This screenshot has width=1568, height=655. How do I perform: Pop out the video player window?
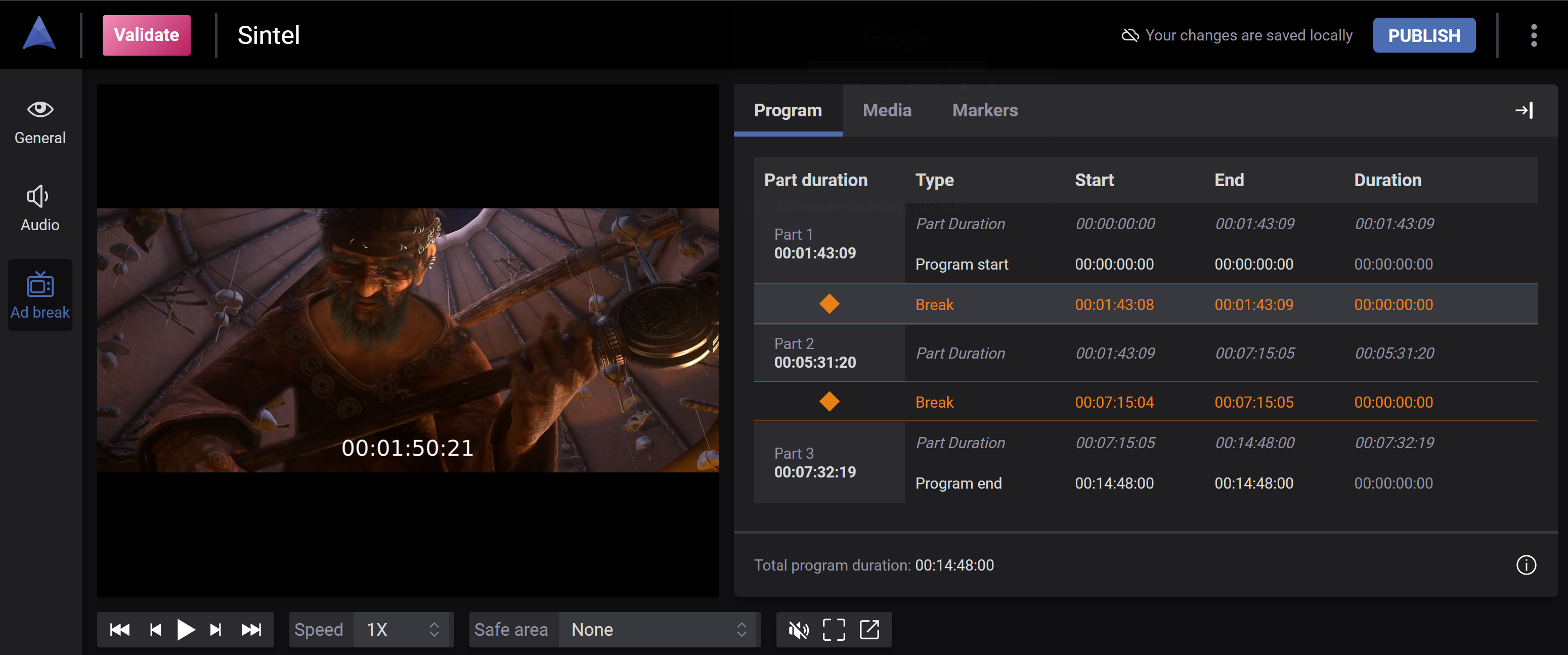tap(868, 629)
